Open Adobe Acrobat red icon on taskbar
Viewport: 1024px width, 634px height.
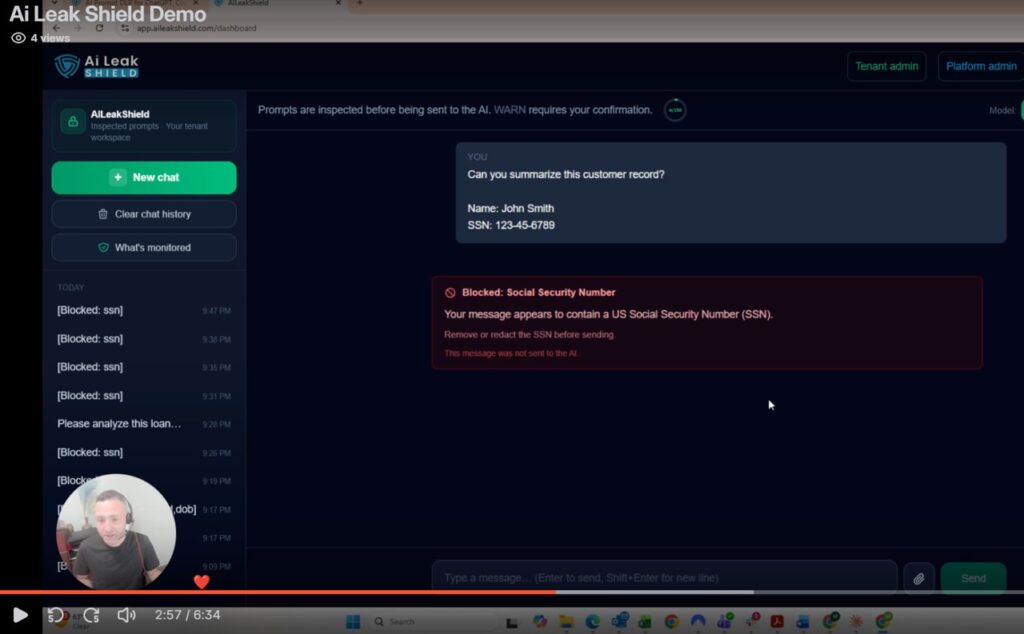pyautogui.click(x=776, y=622)
